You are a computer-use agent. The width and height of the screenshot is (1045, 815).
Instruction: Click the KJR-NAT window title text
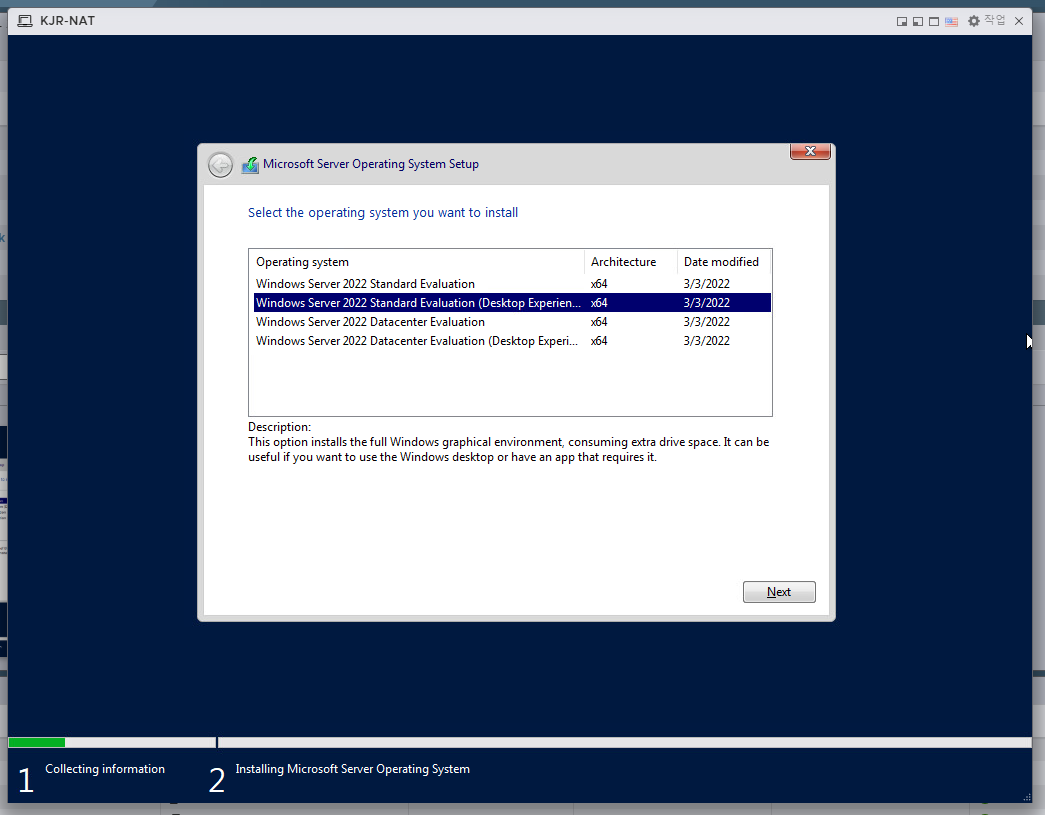(x=67, y=21)
